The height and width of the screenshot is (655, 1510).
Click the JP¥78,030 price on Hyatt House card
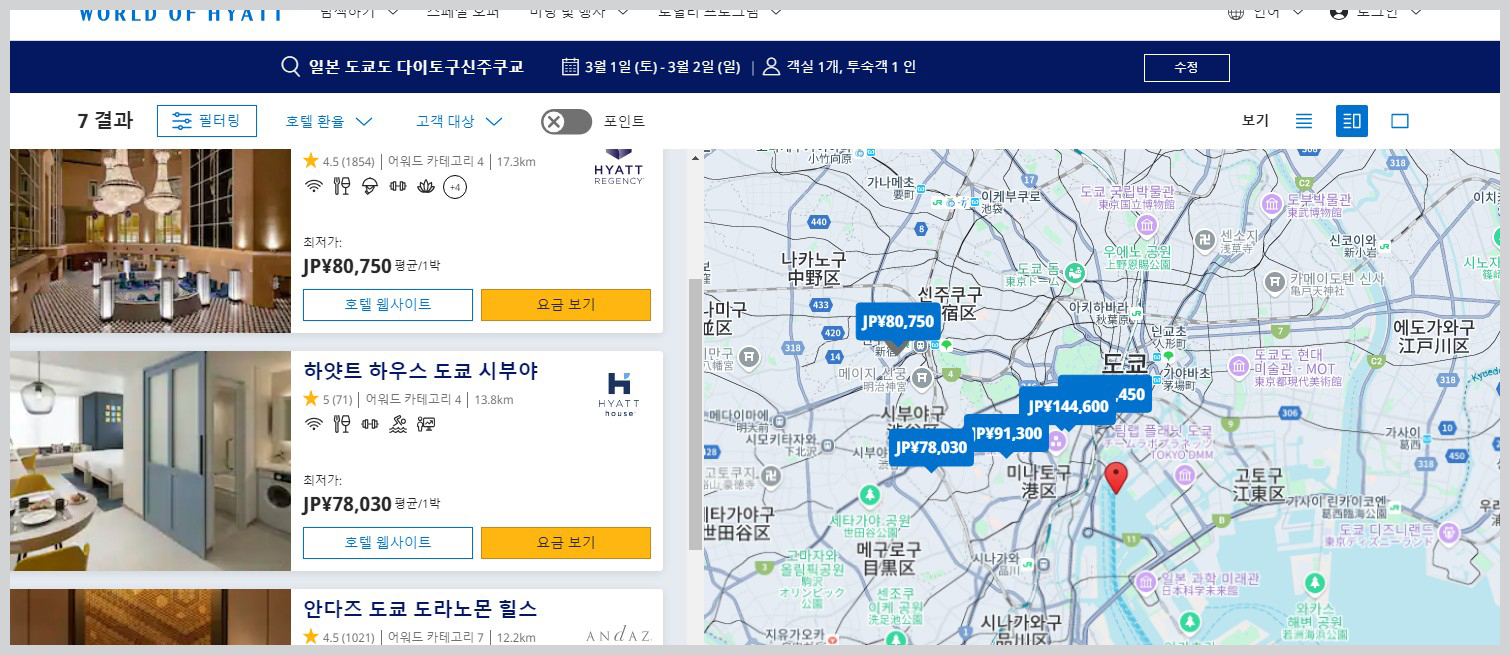(x=347, y=504)
